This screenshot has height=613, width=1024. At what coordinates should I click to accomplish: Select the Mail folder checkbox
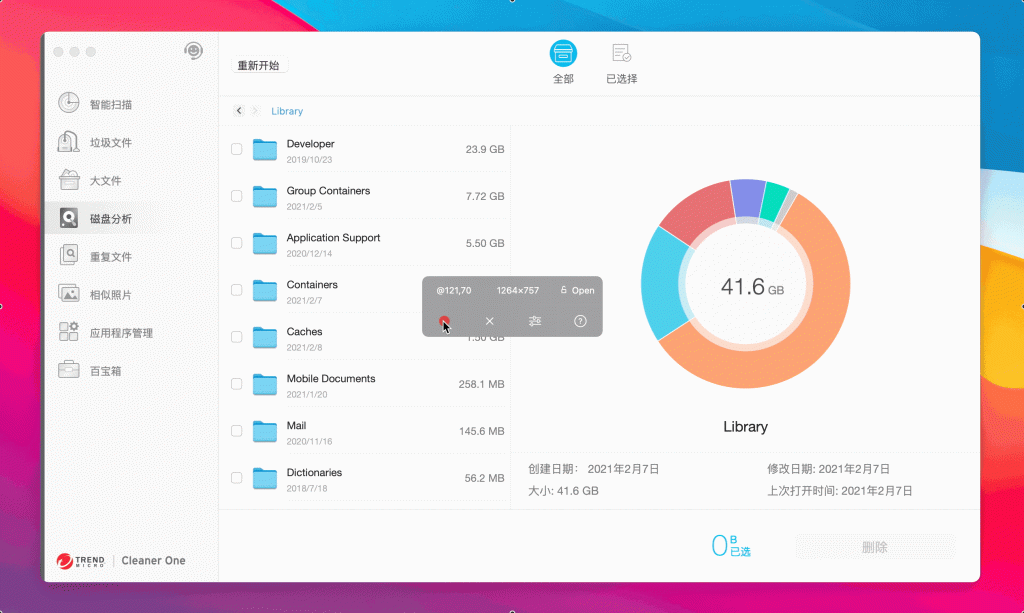click(x=237, y=431)
